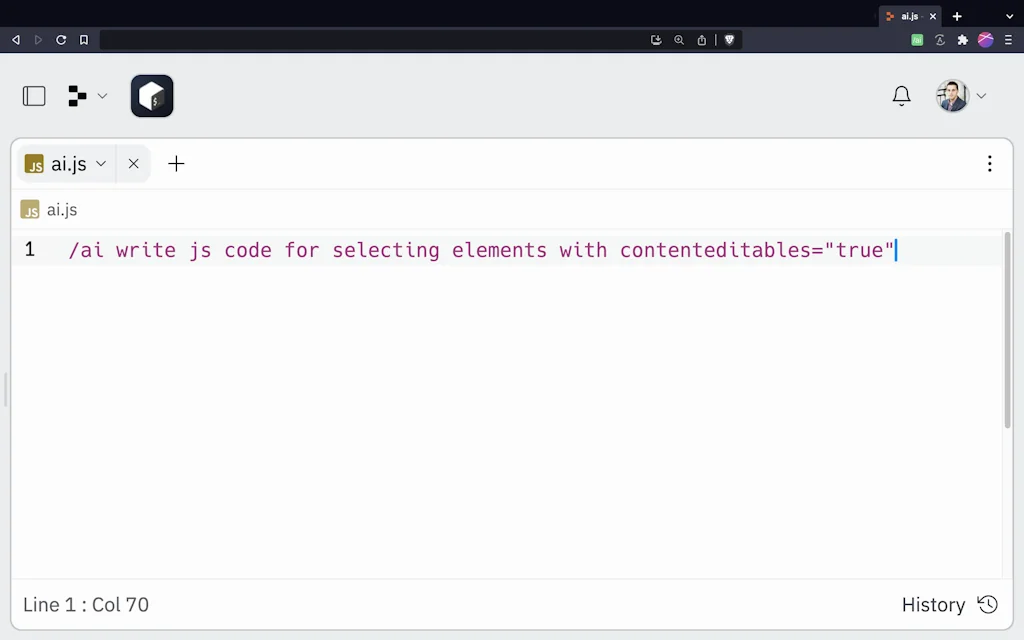Image resolution: width=1024 pixels, height=640 pixels.
Task: Open the chevron next to the workspace icon
Action: click(101, 95)
